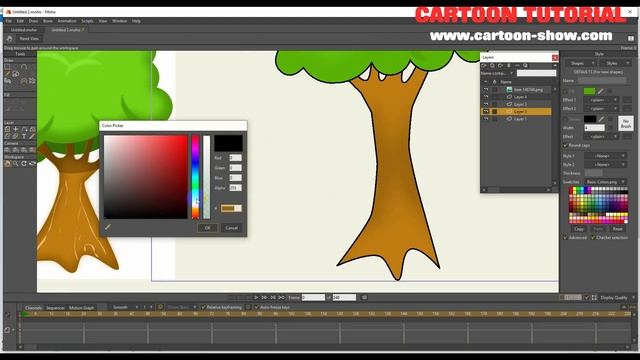Open the Display Quality dropdown
Viewport: 640px width, 360px height.
click(x=616, y=298)
